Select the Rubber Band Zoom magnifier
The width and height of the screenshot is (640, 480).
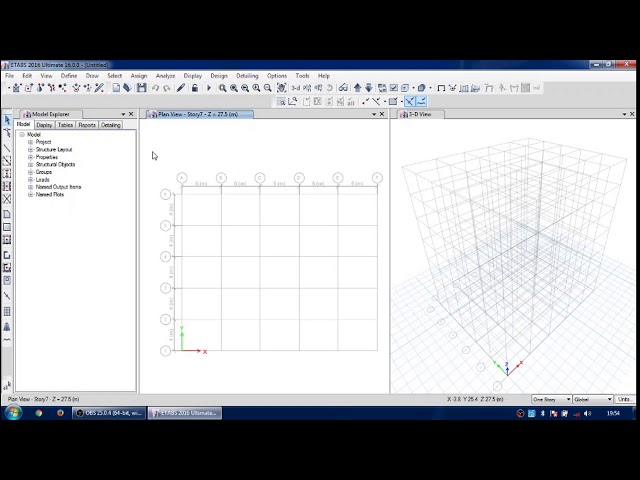pyautogui.click(x=222, y=88)
